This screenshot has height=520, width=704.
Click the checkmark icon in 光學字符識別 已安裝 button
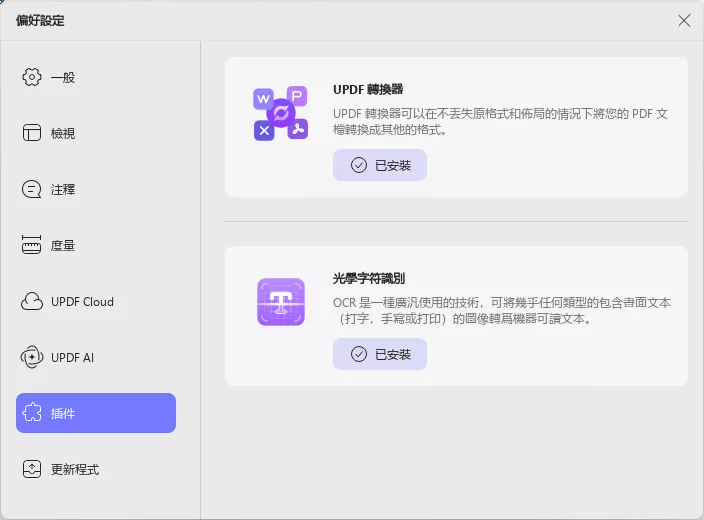359,354
